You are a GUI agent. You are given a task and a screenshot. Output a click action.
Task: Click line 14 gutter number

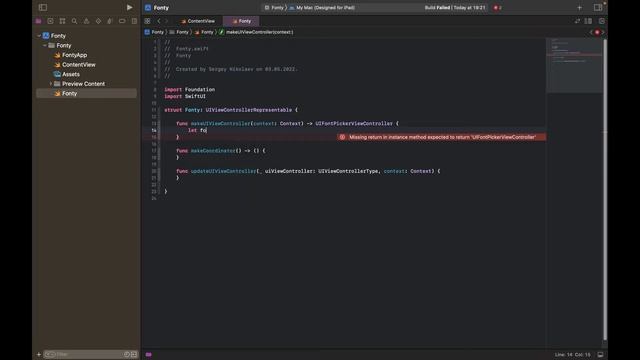click(154, 130)
